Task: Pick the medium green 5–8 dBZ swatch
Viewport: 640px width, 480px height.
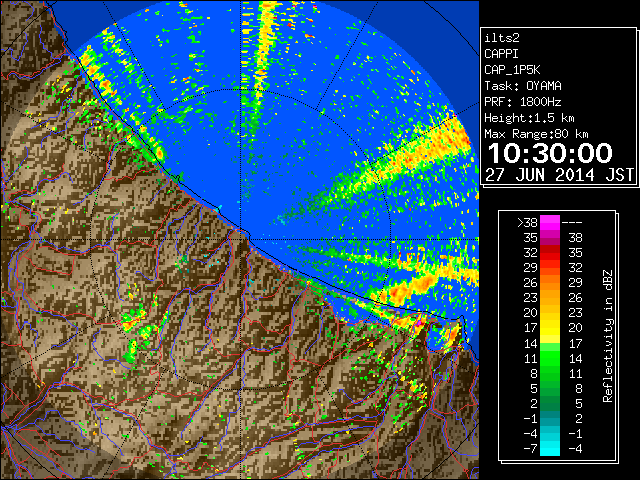Action: (550, 389)
